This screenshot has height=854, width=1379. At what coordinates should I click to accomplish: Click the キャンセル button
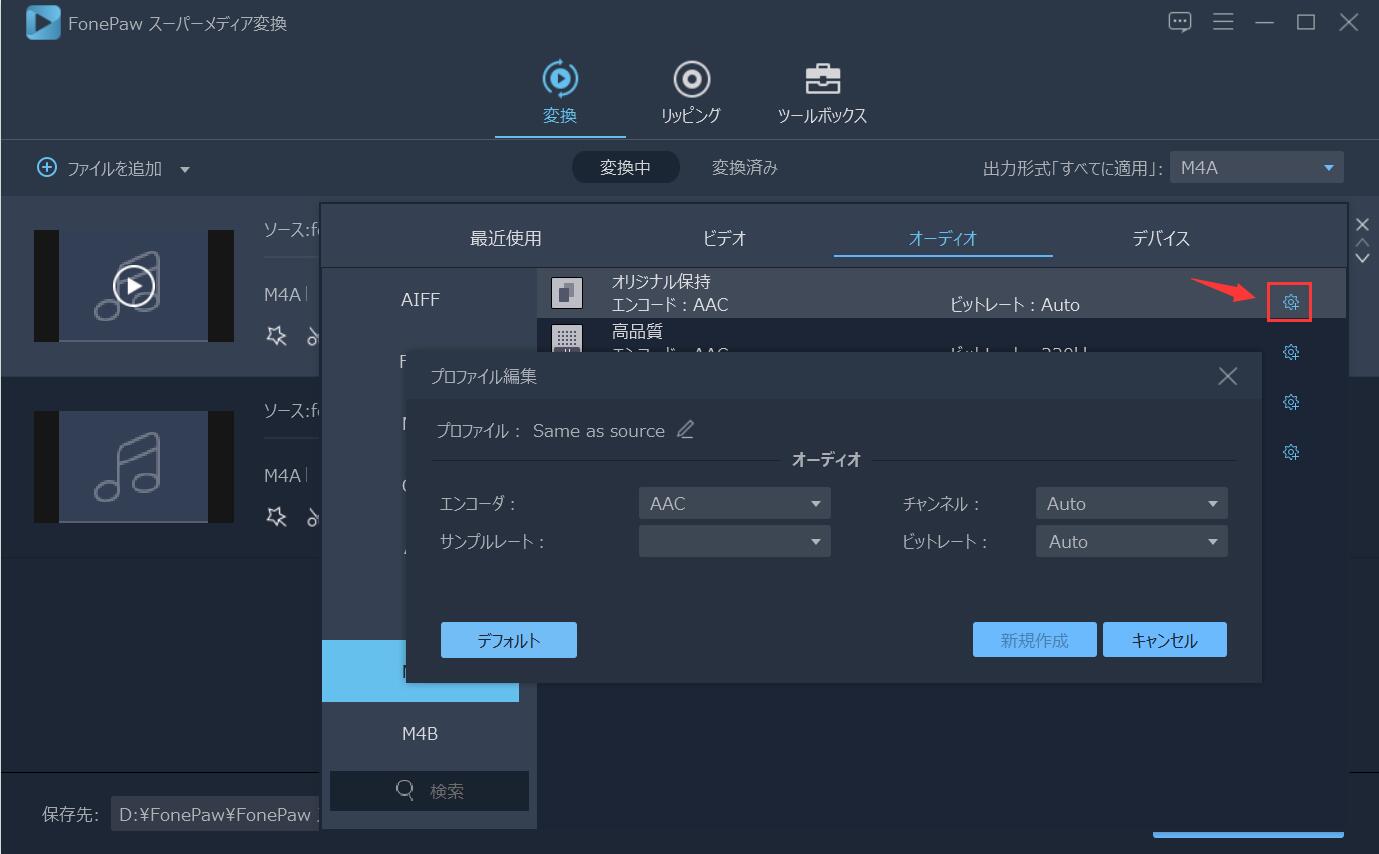1165,640
